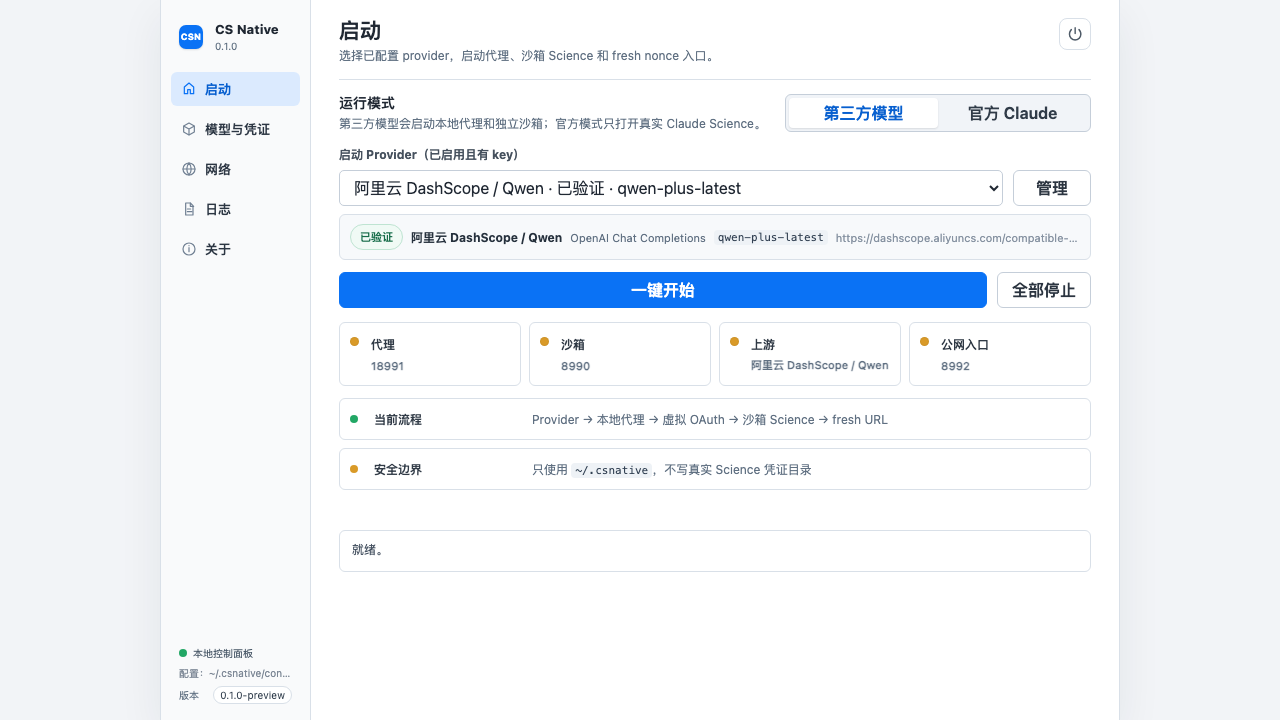Click the green dot beside 本地控制面板
The image size is (1280, 720).
(183, 653)
